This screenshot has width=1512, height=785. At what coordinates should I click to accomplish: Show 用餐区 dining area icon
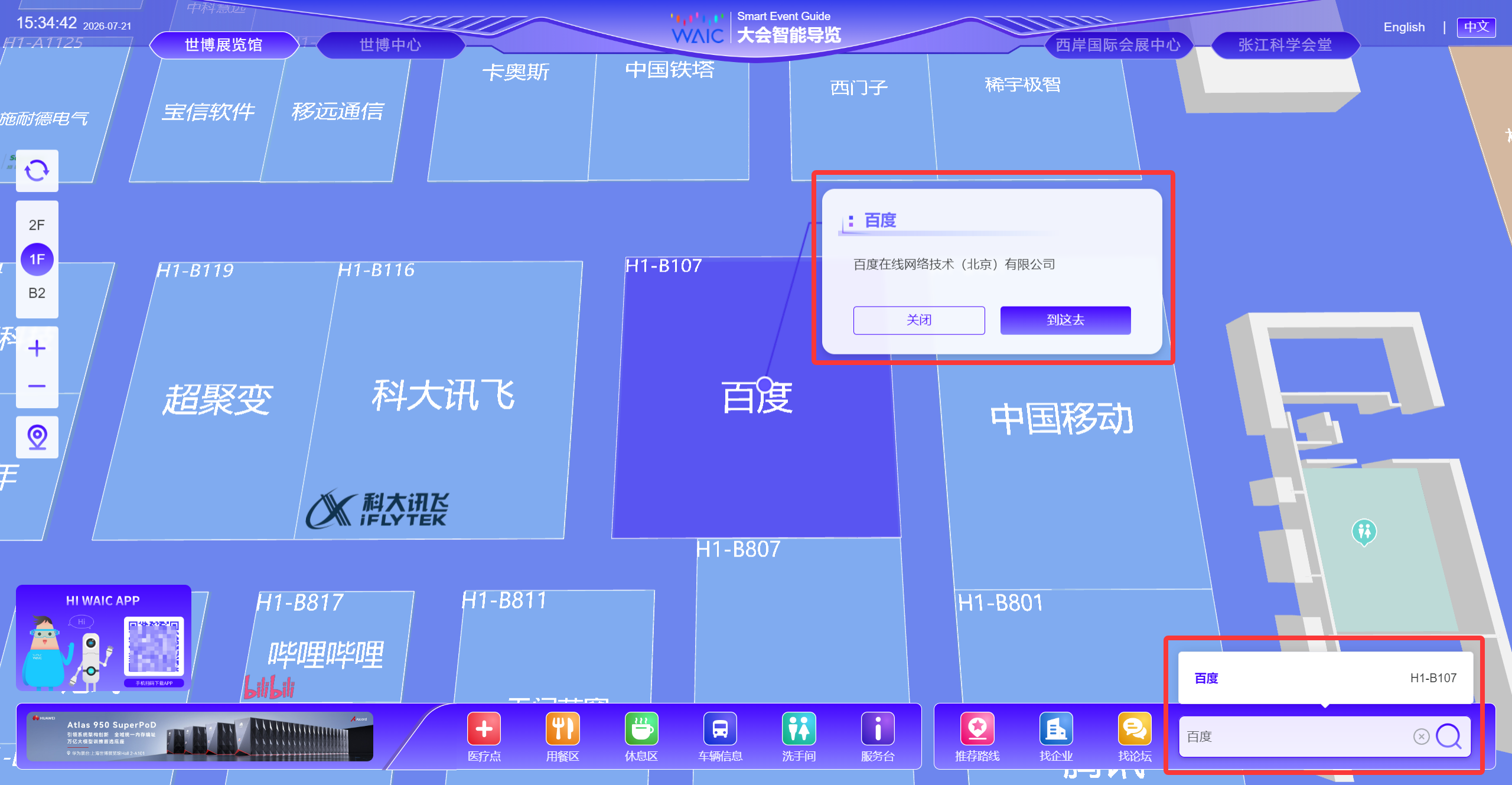click(x=562, y=729)
